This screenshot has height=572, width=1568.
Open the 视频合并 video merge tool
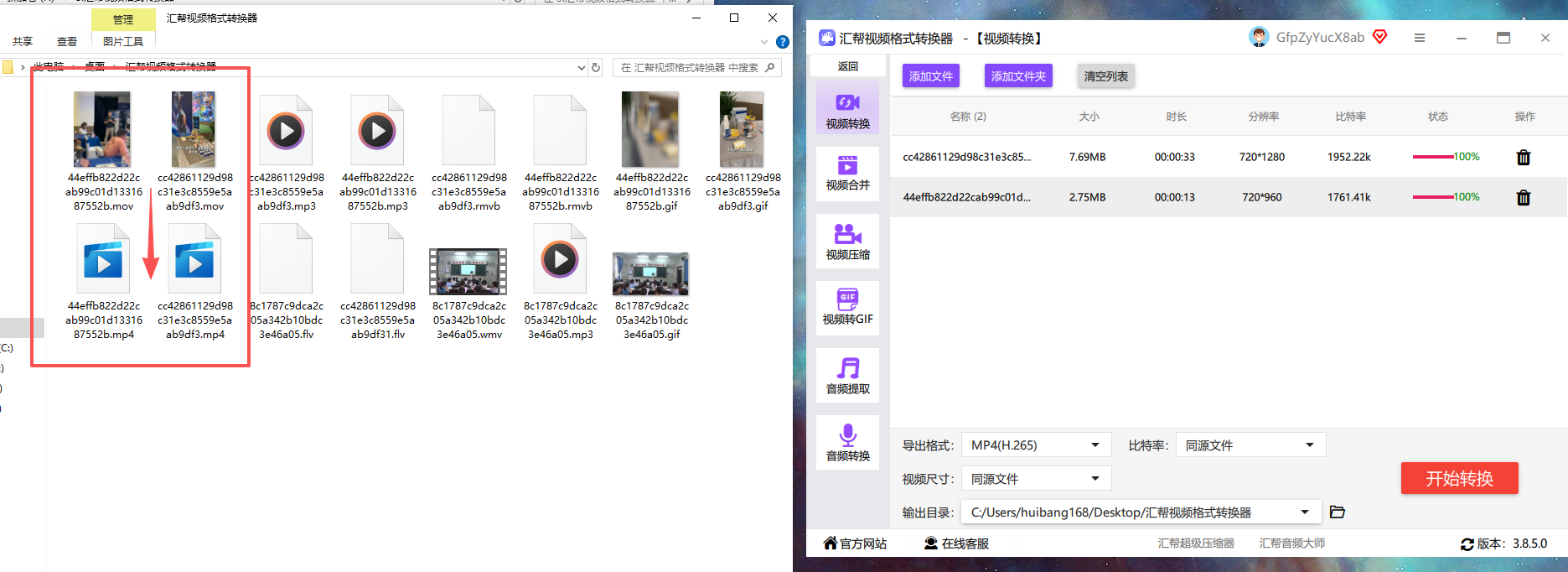[847, 174]
